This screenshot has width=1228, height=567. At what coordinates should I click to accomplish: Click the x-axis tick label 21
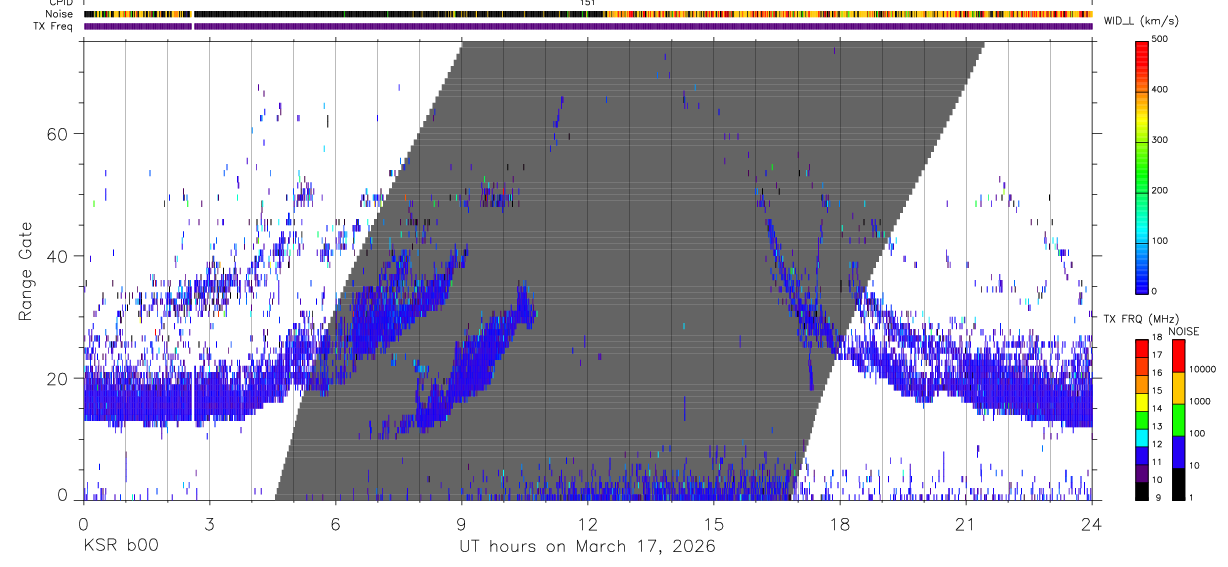[965, 524]
